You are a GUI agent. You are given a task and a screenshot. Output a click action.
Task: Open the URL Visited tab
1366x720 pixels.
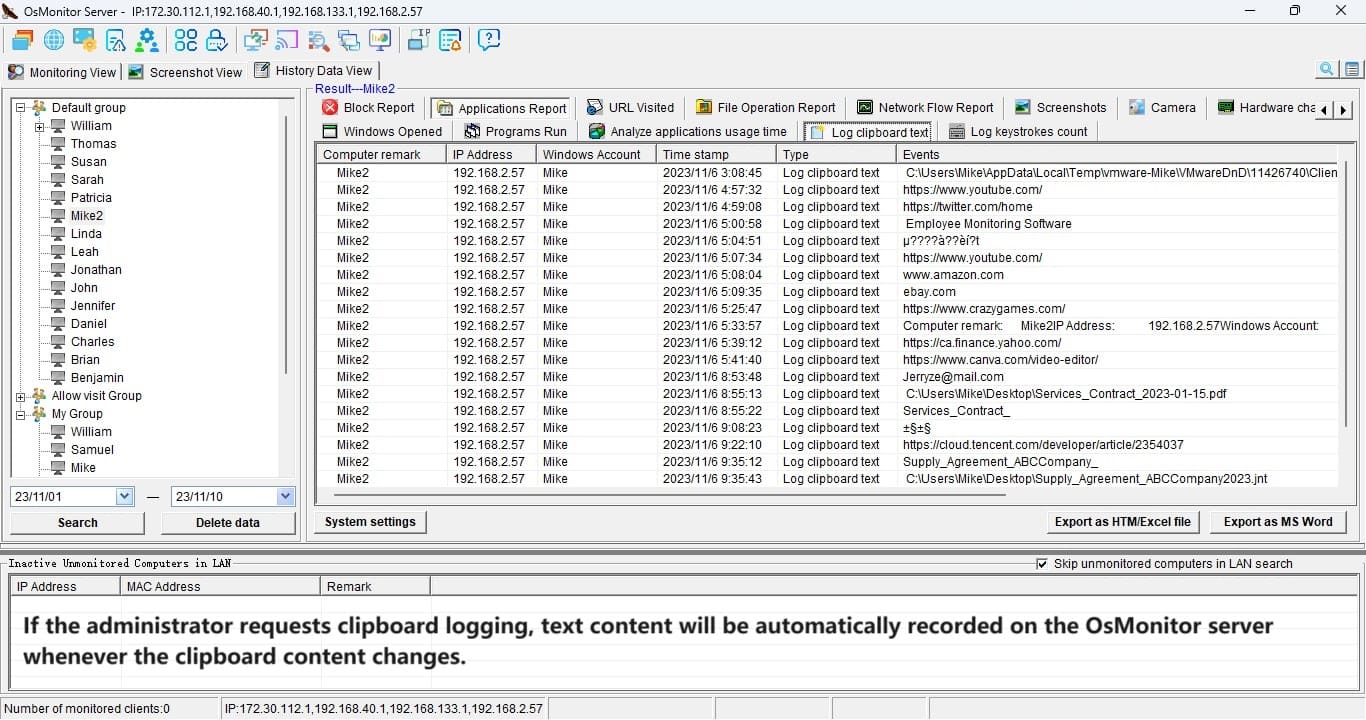tap(630, 108)
